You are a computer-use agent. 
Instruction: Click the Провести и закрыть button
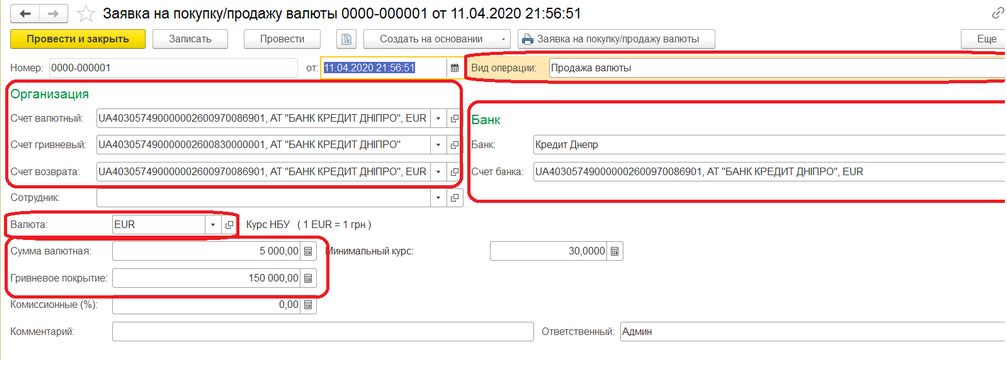click(78, 39)
